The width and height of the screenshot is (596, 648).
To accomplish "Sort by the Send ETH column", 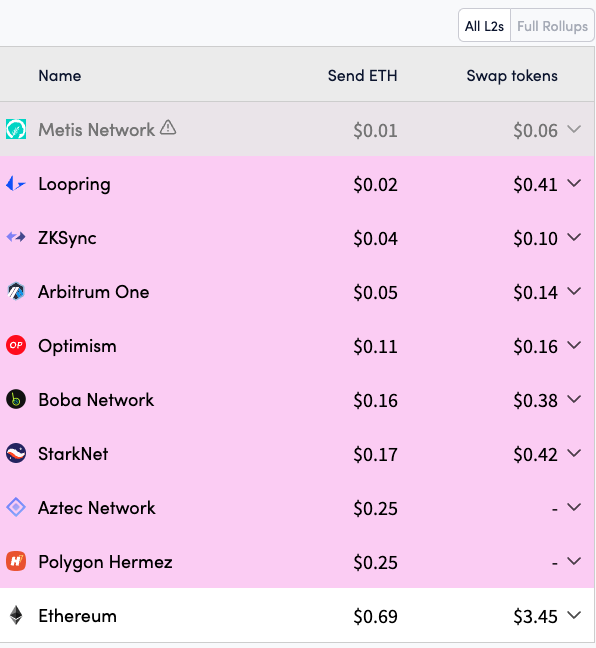I will 362,76.
